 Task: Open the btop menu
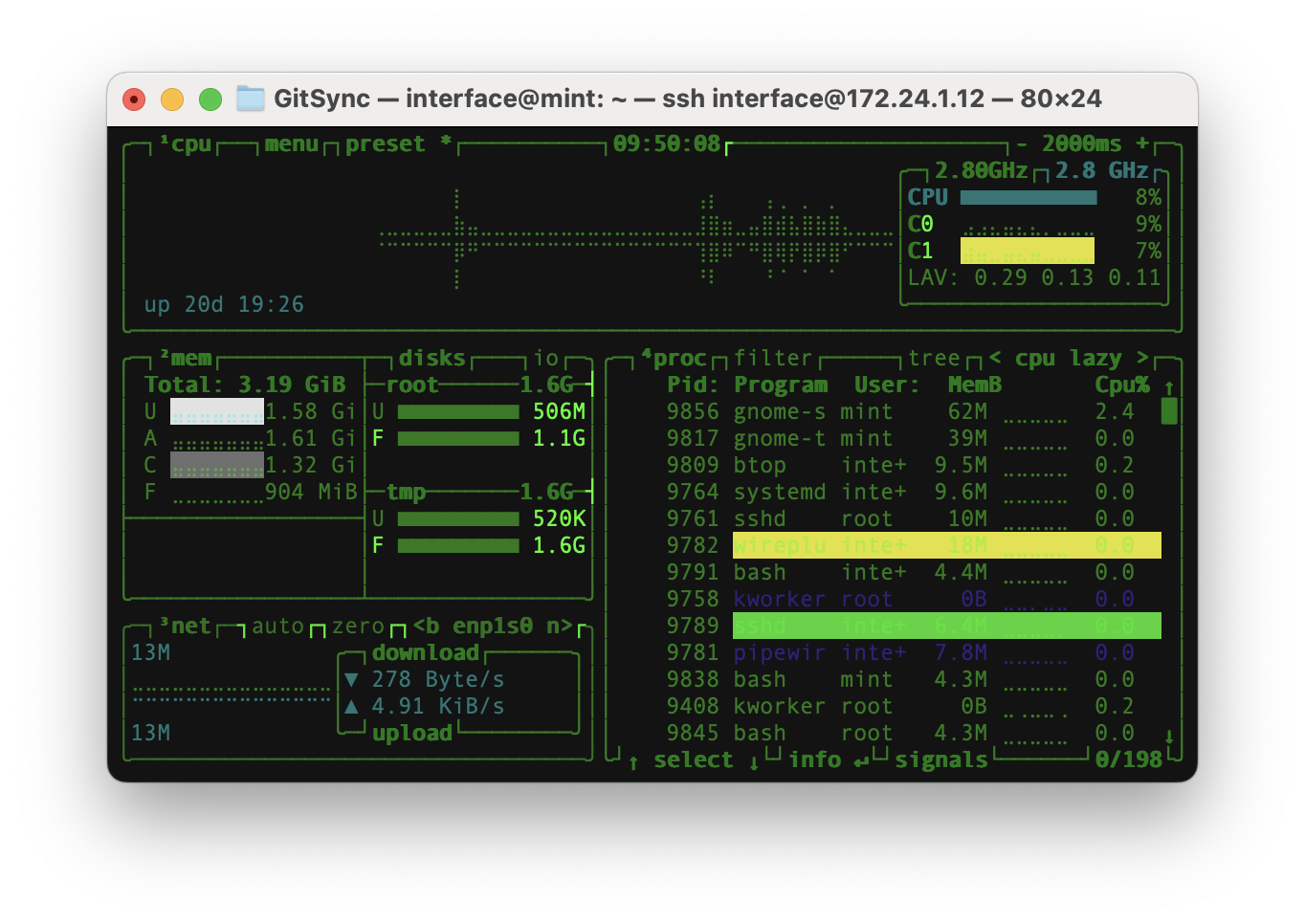click(x=291, y=144)
